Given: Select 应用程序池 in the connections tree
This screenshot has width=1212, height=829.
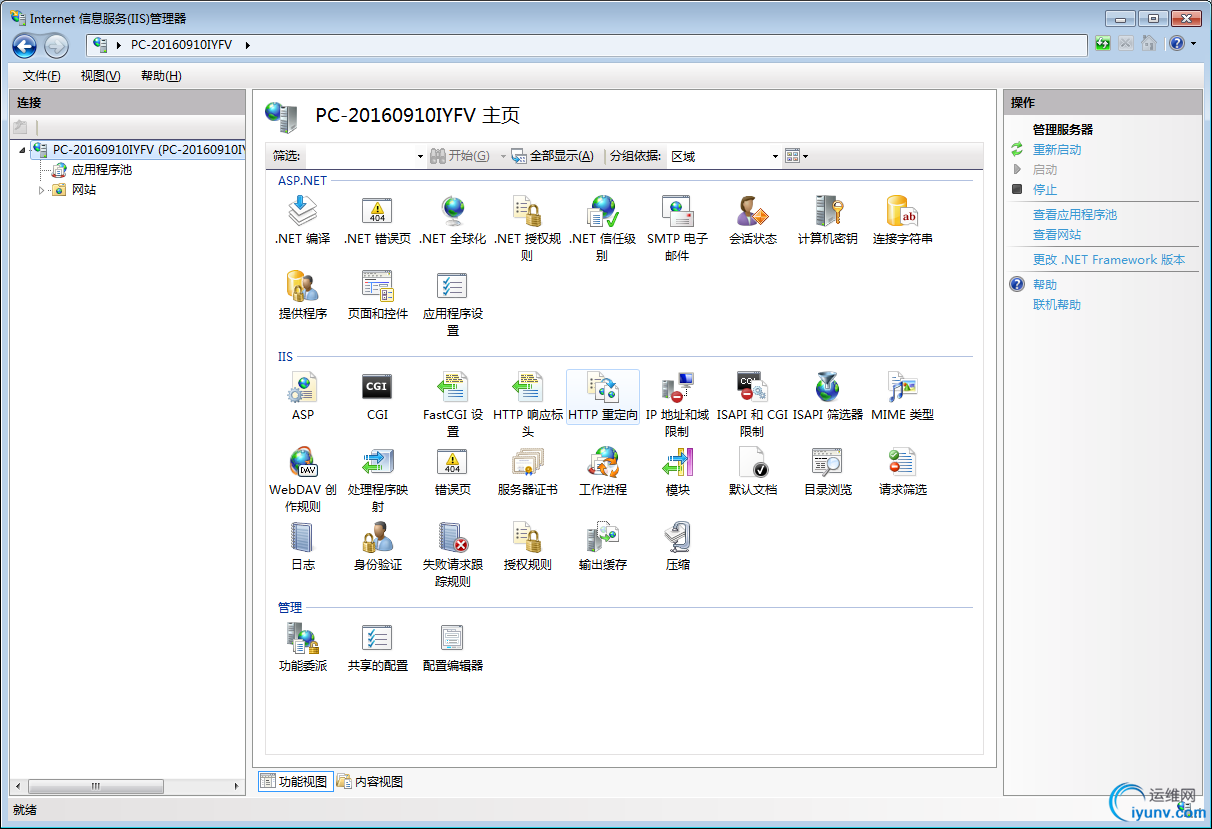Looking at the screenshot, I should point(101,170).
